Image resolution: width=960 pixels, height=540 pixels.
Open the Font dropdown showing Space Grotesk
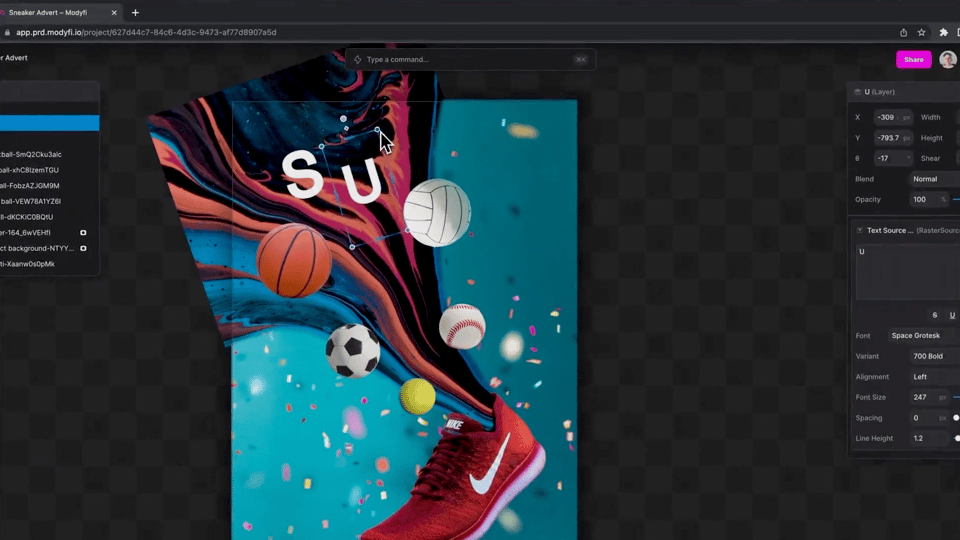[924, 336]
